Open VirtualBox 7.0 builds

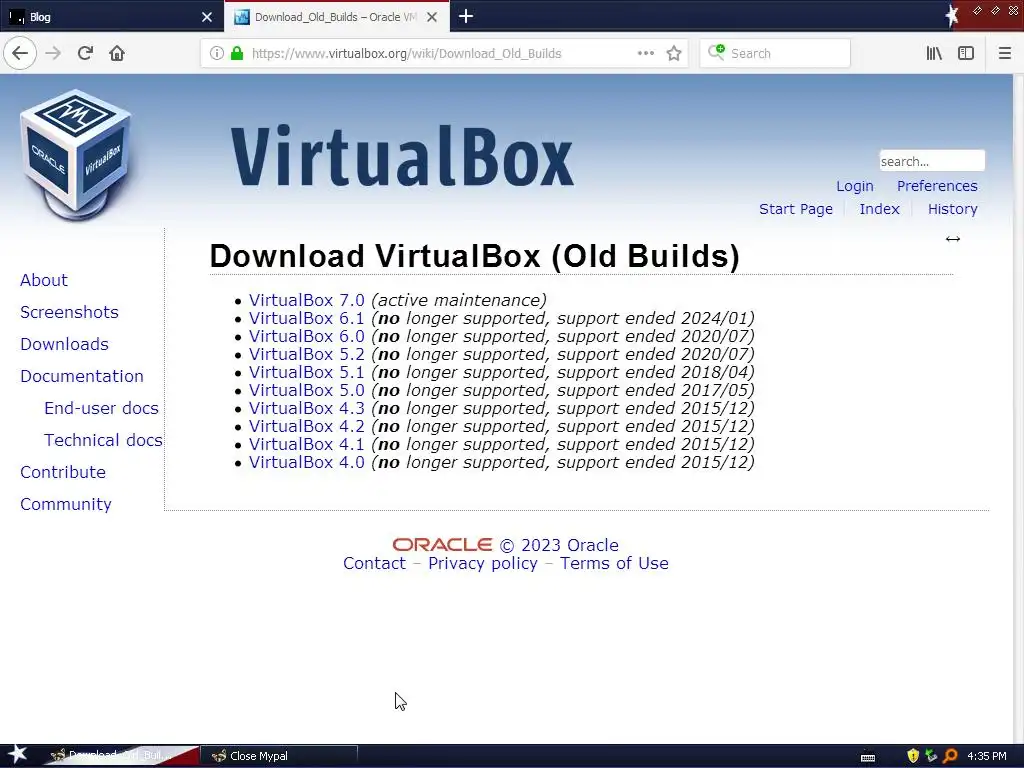pos(306,300)
